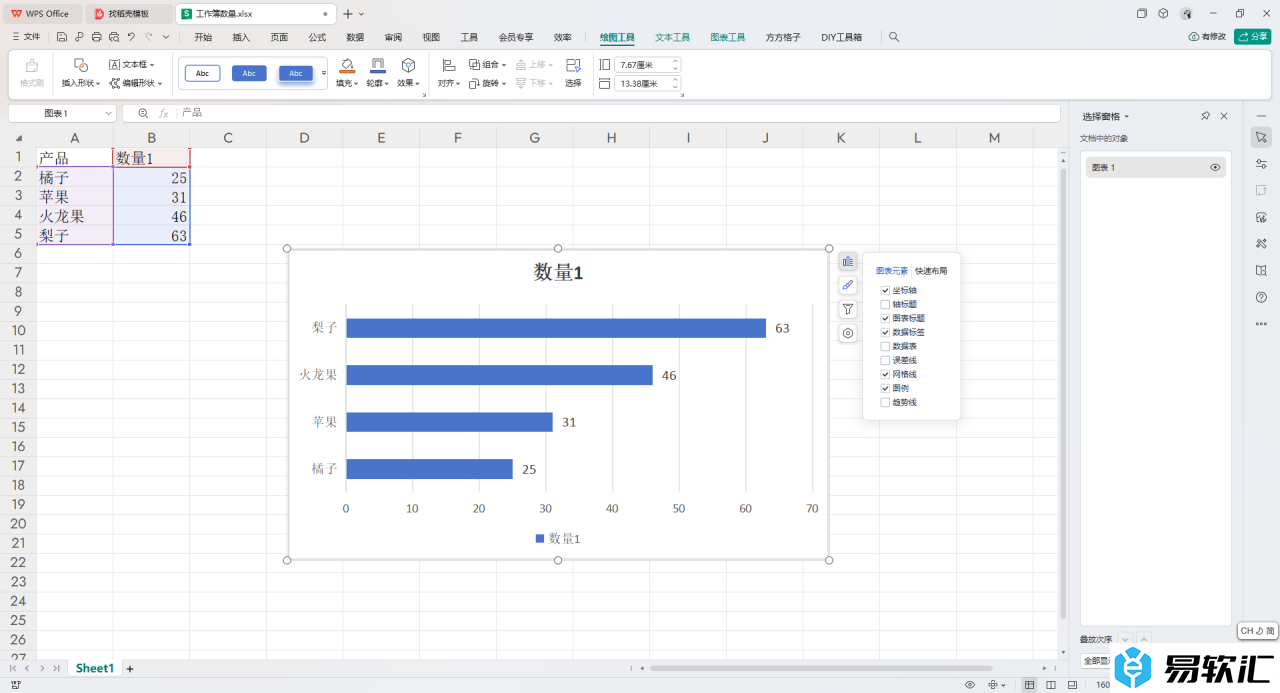Viewport: 1280px width, 693px height.
Task: Open the new tab options arrow beside plus
Action: click(361, 14)
